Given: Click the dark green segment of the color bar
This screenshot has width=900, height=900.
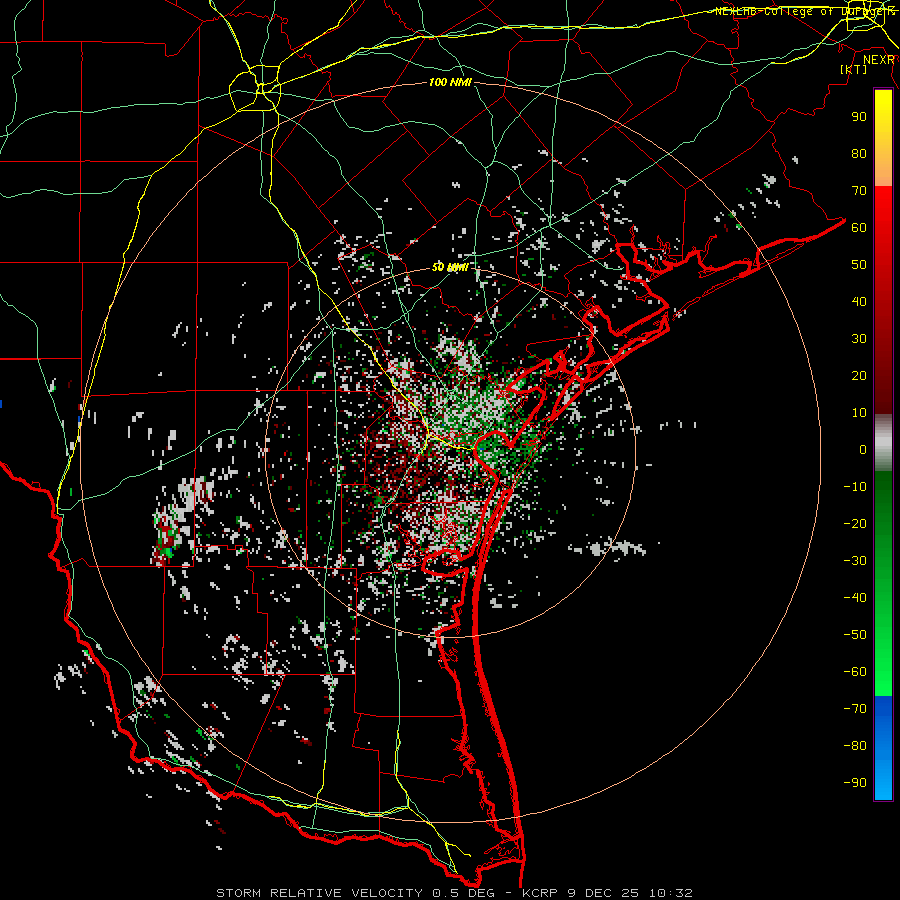Looking at the screenshot, I should pos(883,499).
